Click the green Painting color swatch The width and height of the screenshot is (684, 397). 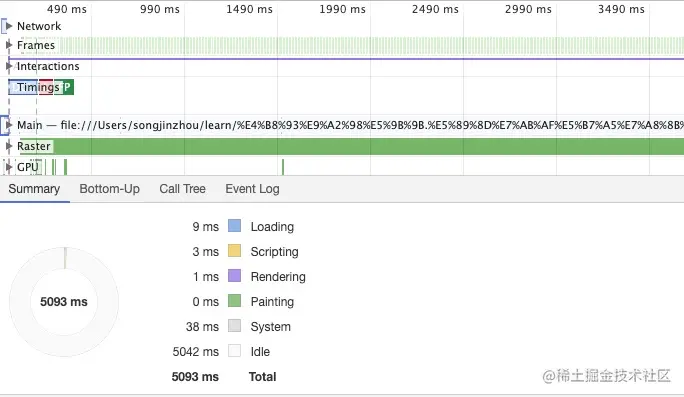[x=234, y=301]
